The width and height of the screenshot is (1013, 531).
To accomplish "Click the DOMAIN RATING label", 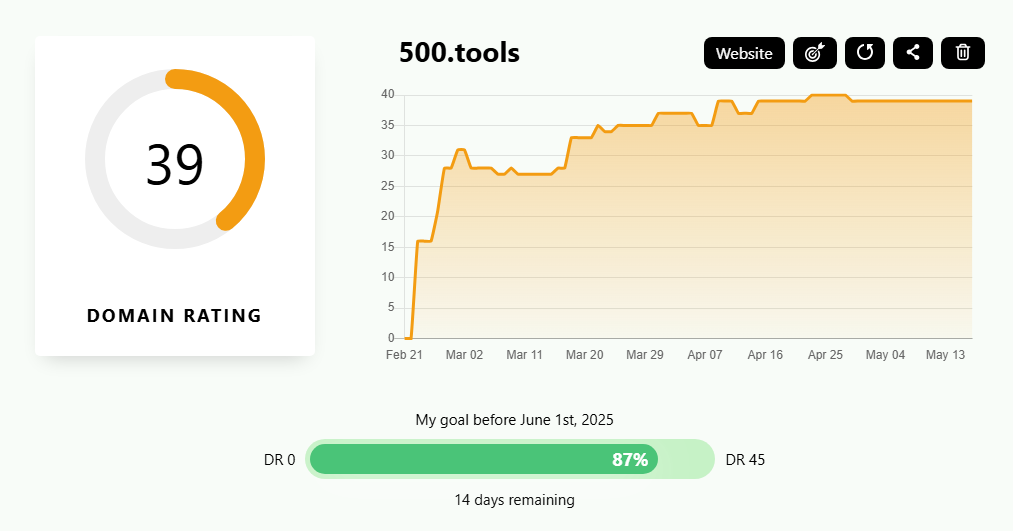I will (175, 316).
